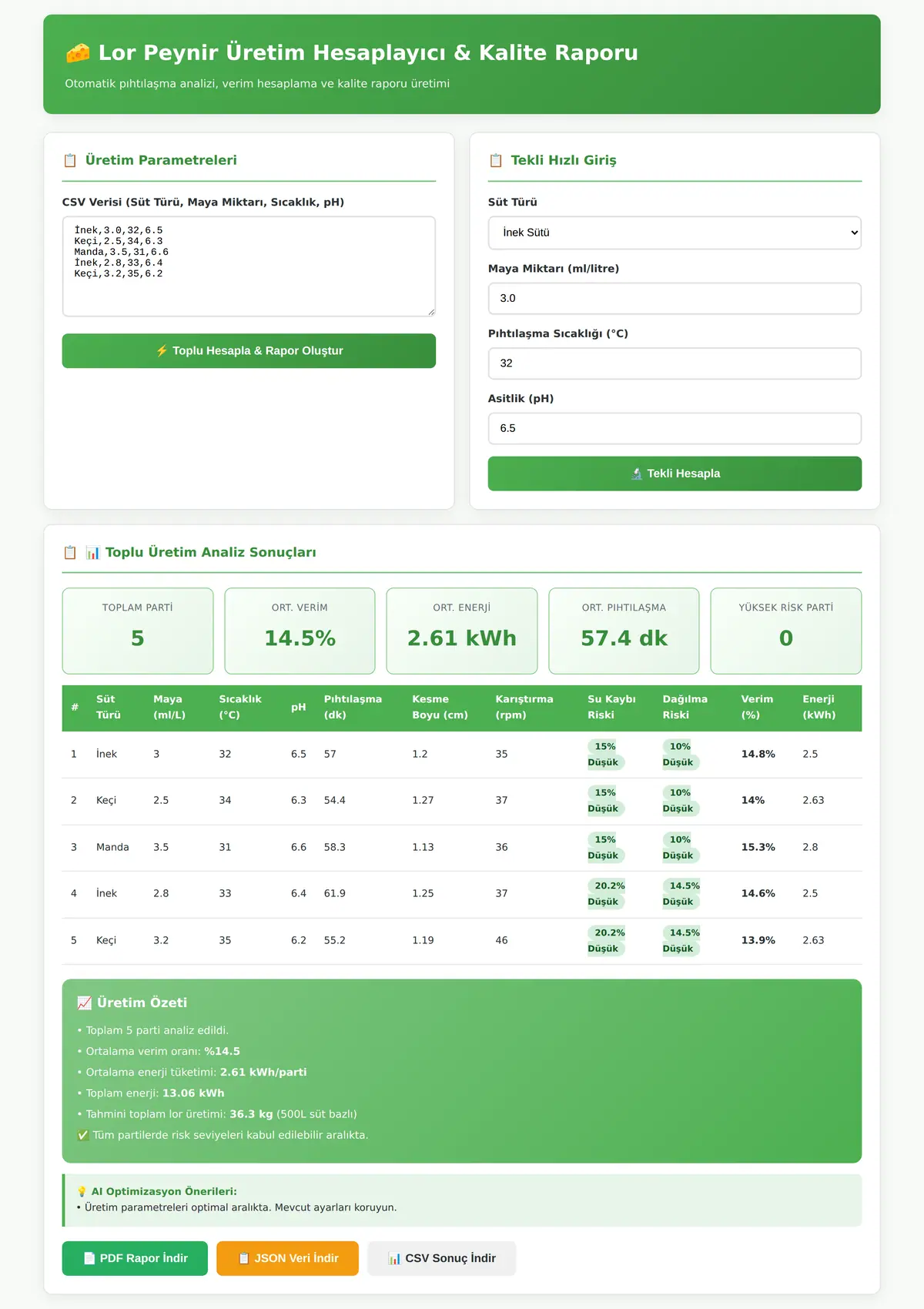Screen dimensions: 924x1309
Task: Click the 13.9% yield value
Action: pos(758,940)
